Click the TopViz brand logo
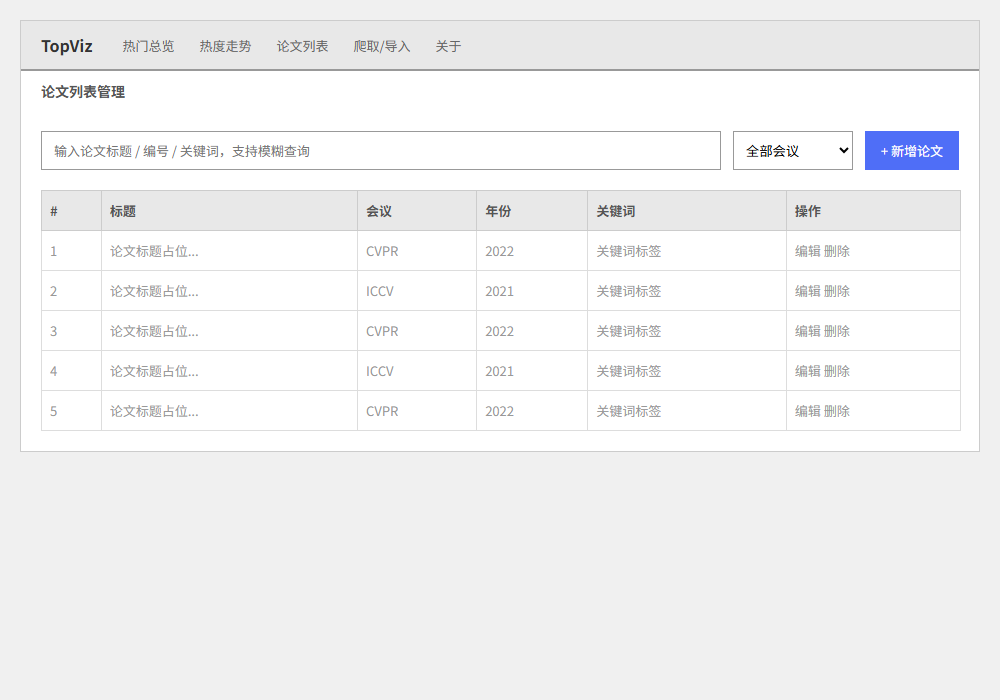 coord(67,47)
